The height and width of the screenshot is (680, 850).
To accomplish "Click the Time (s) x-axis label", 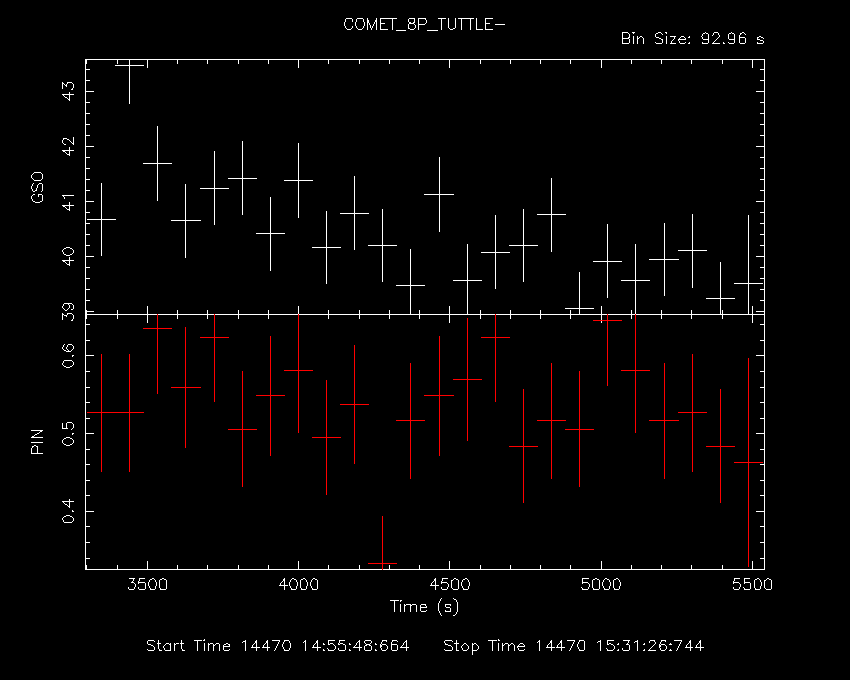I will [x=424, y=606].
